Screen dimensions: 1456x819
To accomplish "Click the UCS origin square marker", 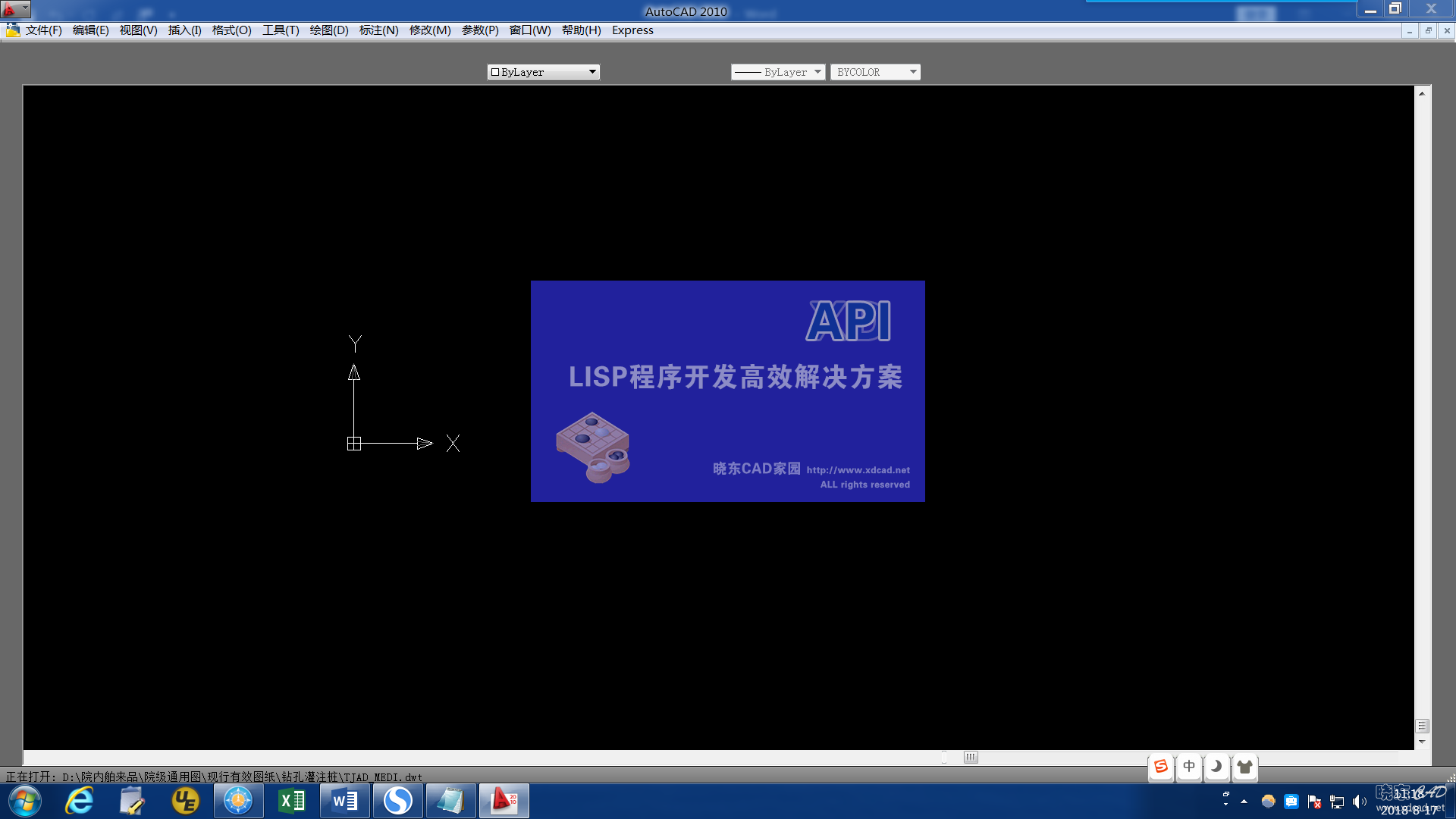I will (353, 444).
